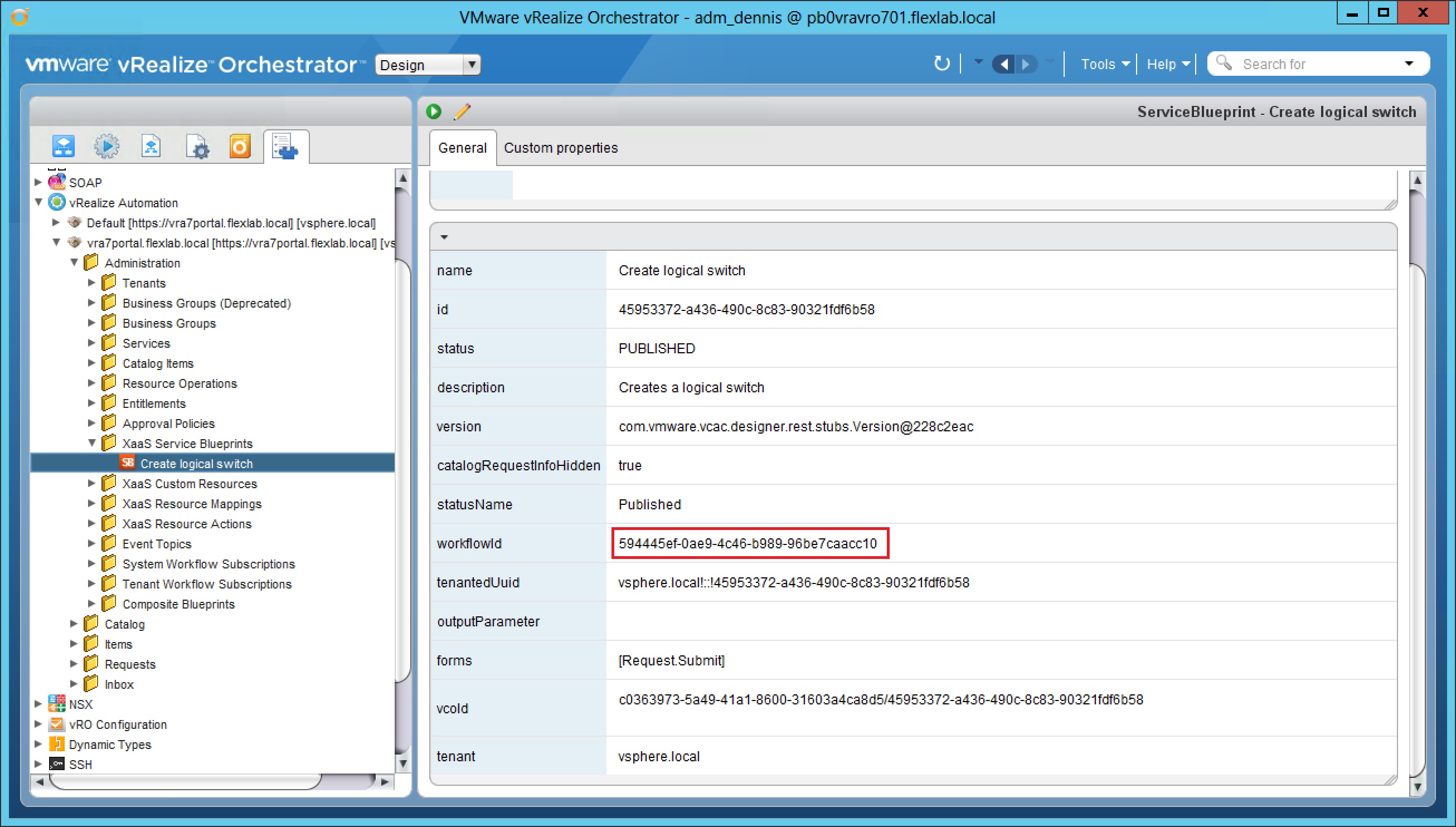The height and width of the screenshot is (827, 1456).
Task: Select the Entitlements tree item
Action: [154, 403]
